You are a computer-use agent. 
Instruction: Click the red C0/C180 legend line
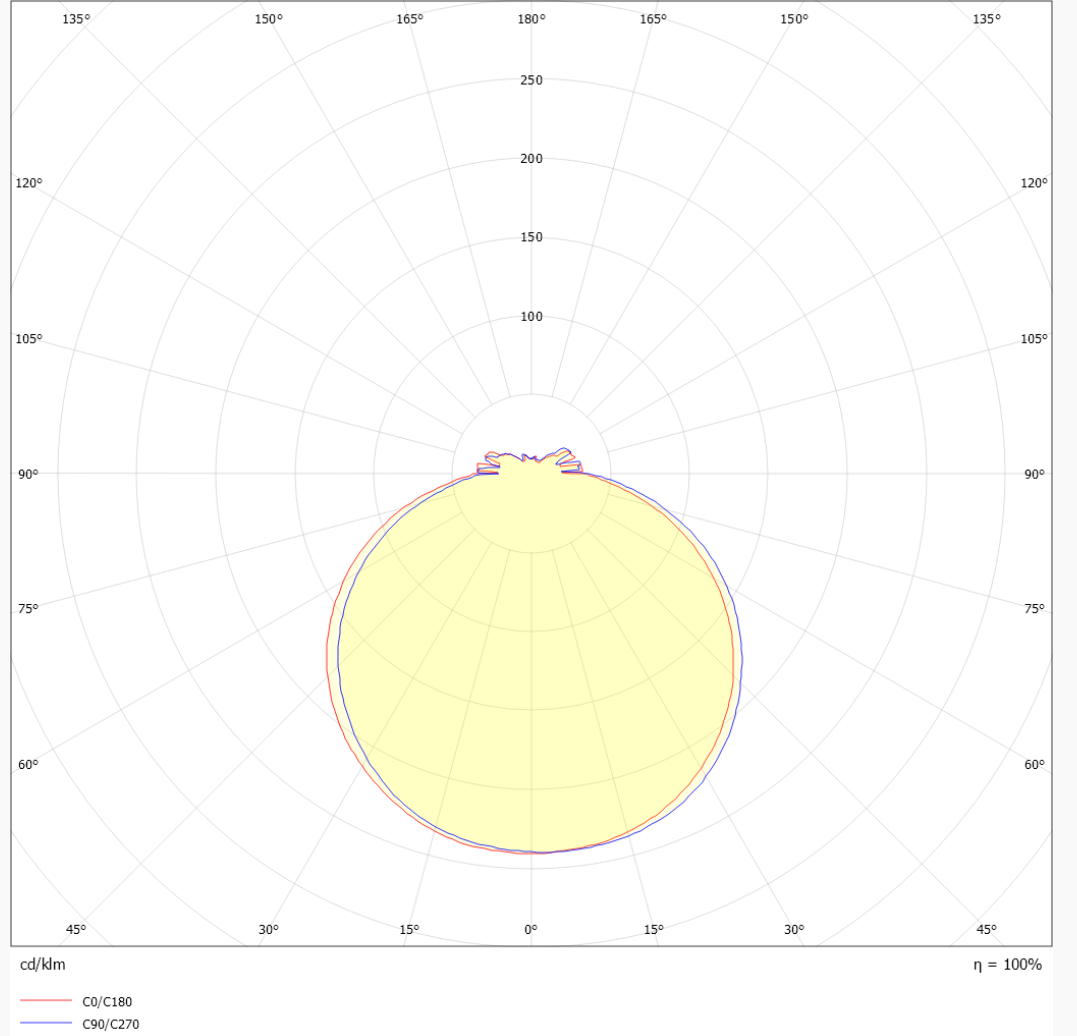coord(46,1001)
